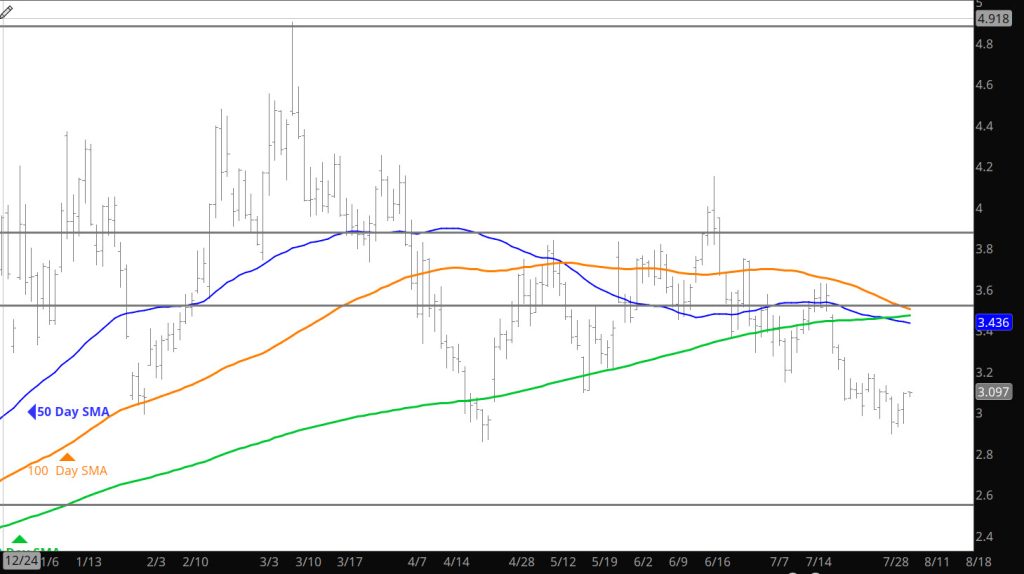Click the 8/11 date on time axis
The image size is (1024, 574).
point(936,562)
